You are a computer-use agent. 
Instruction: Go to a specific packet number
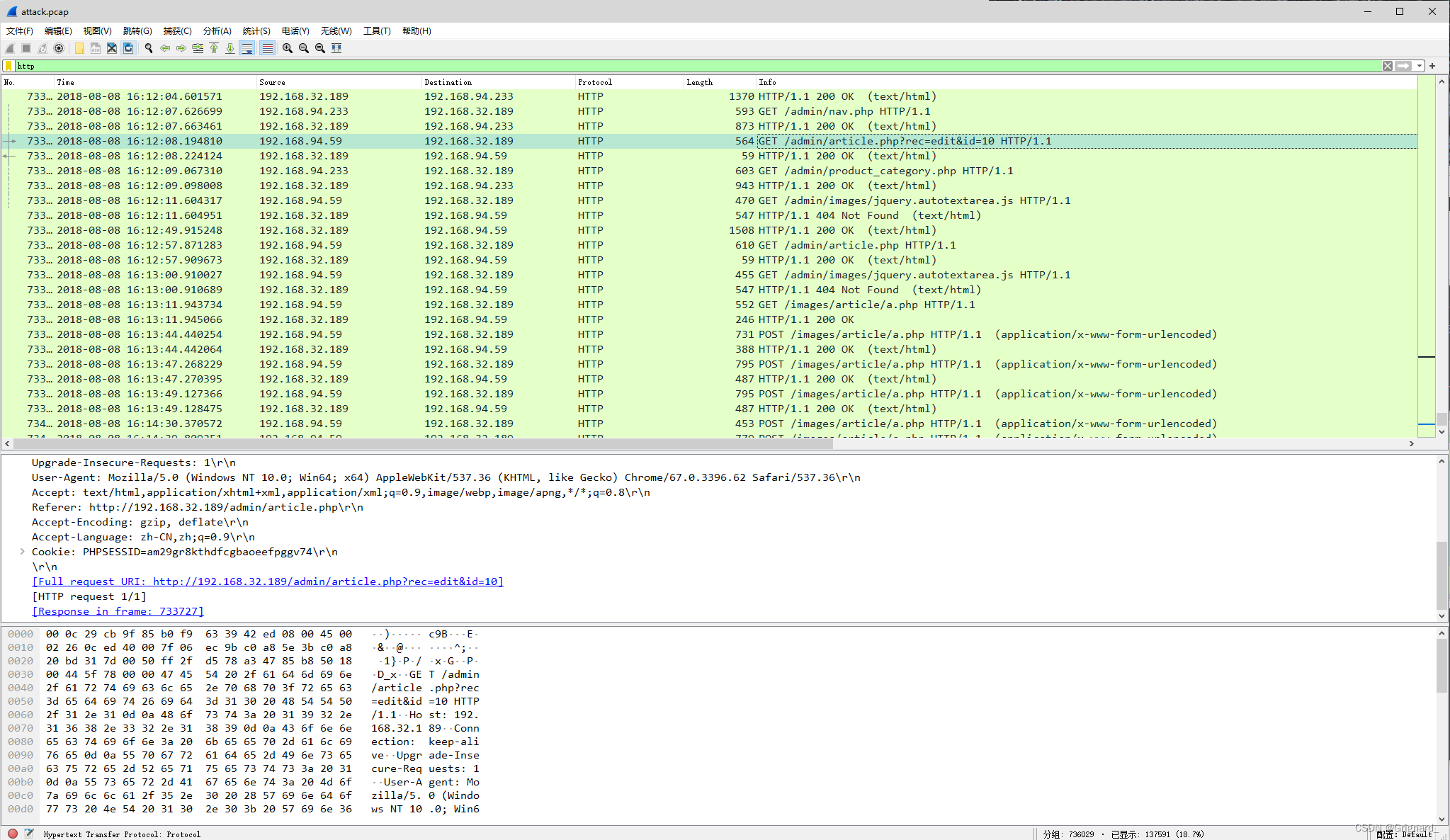pos(198,48)
